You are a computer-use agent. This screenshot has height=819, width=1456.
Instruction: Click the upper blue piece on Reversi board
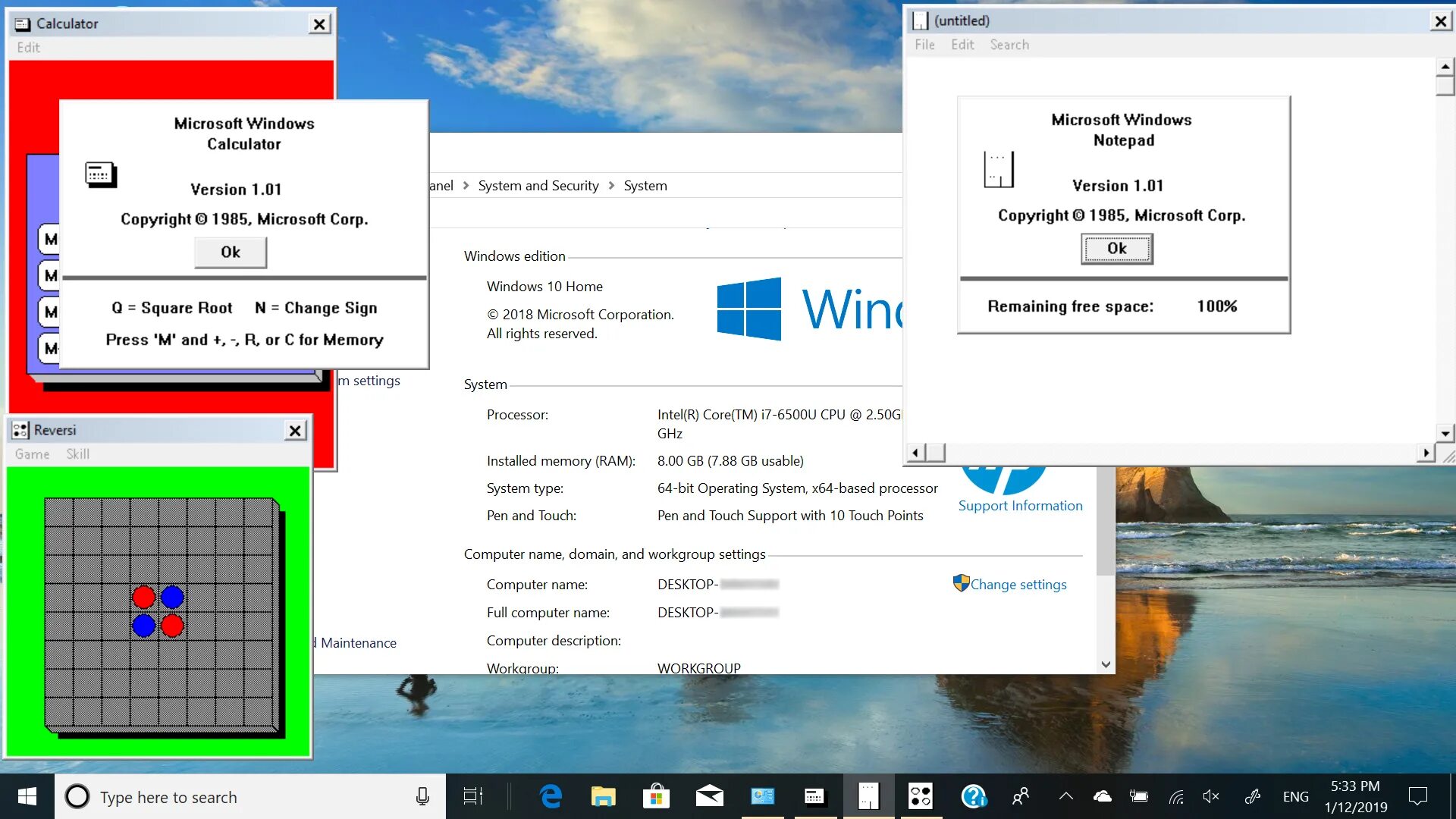pyautogui.click(x=172, y=597)
